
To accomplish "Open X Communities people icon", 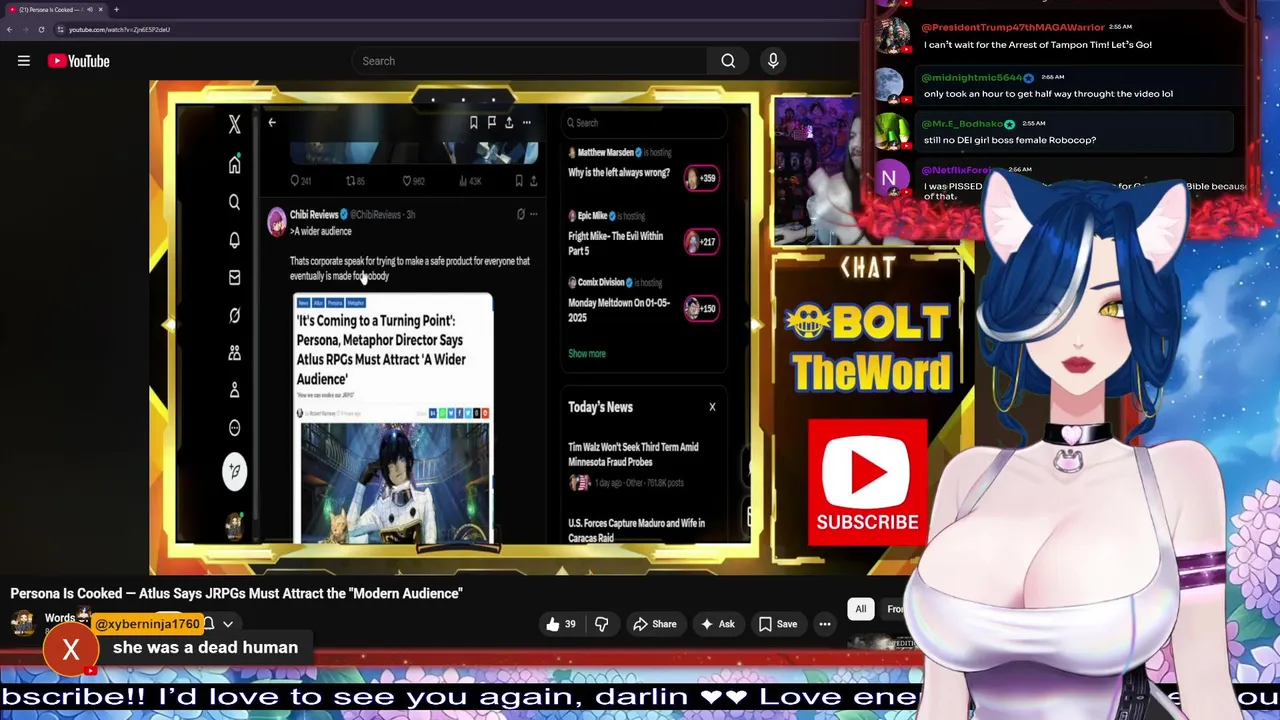I will [234, 353].
